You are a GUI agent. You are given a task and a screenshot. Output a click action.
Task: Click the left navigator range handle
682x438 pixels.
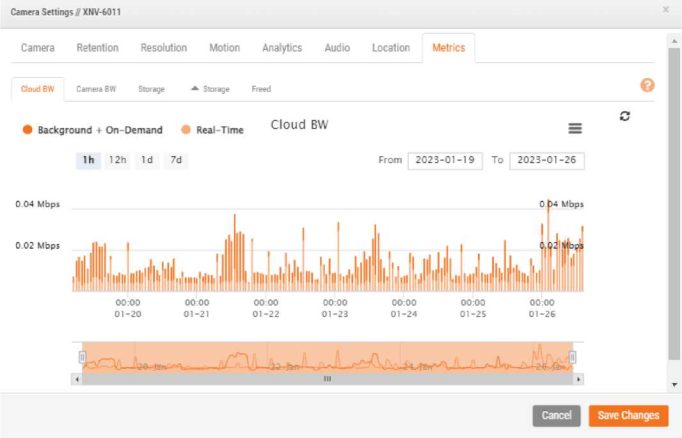pyautogui.click(x=80, y=357)
